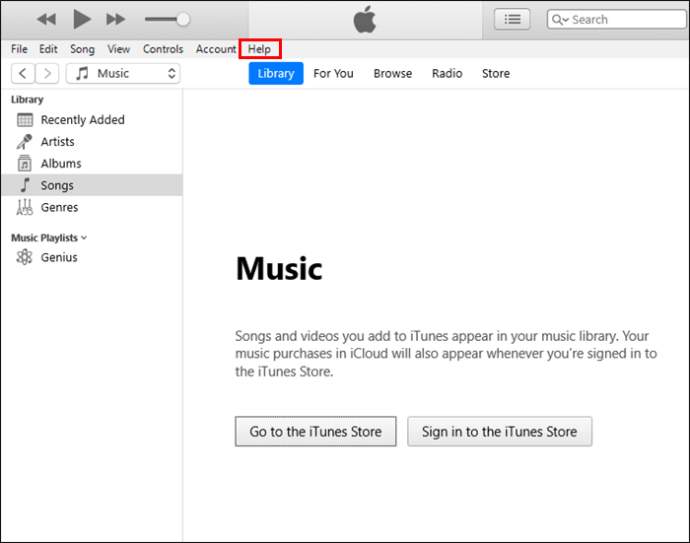Click the Genres guitars icon
Image resolution: width=690 pixels, height=543 pixels.
tap(25, 207)
